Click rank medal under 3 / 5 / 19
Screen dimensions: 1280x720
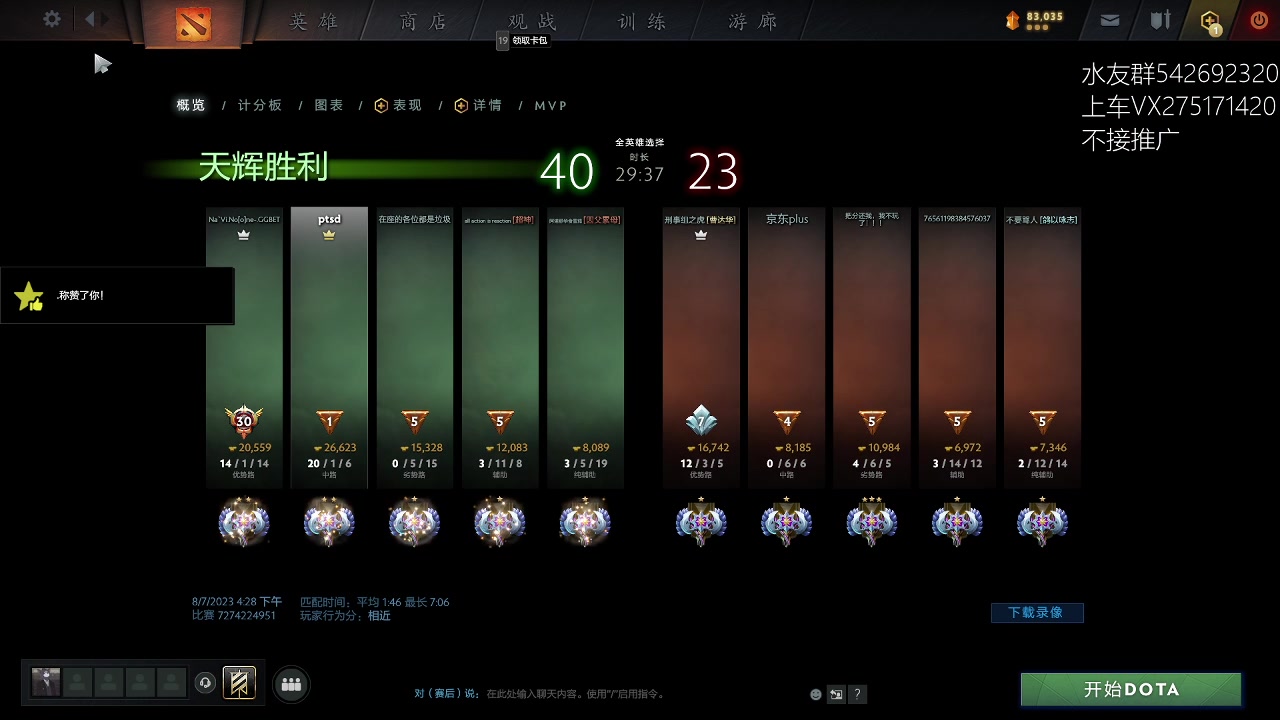[x=585, y=521]
